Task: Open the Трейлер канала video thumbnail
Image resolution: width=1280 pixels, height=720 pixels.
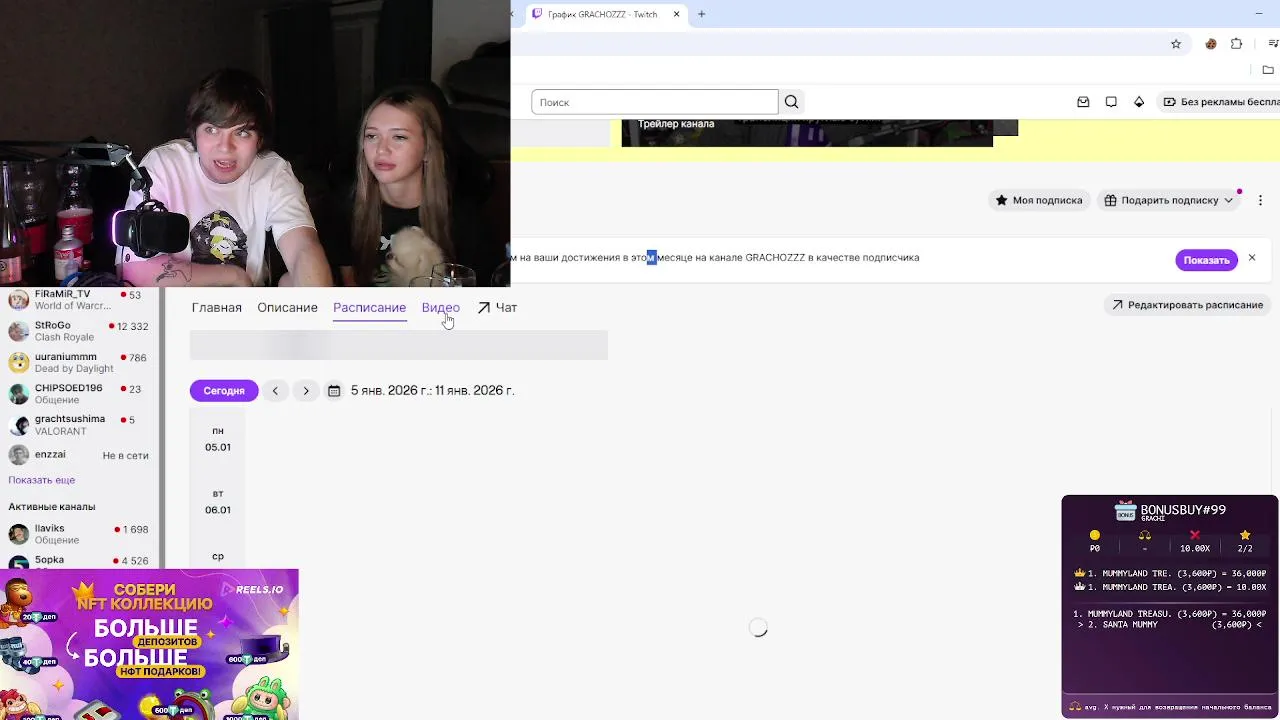Action: [x=807, y=133]
